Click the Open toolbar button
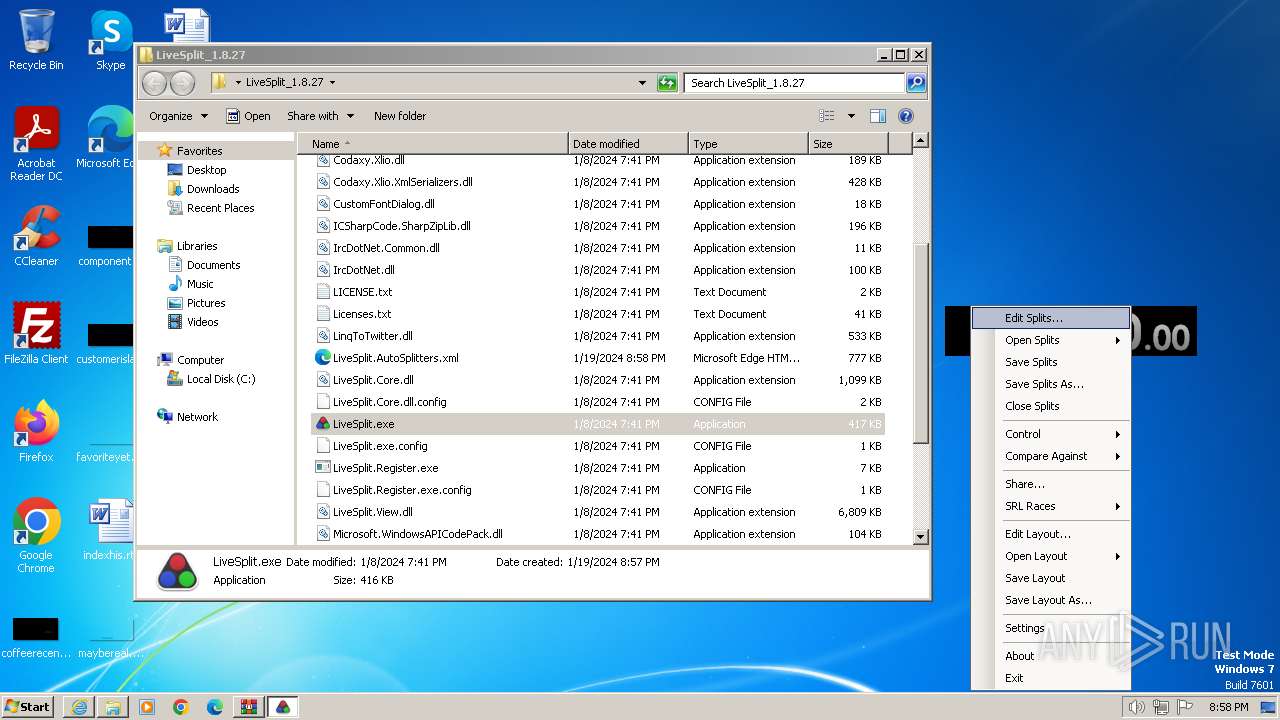Viewport: 1280px width, 720px height. click(x=248, y=116)
